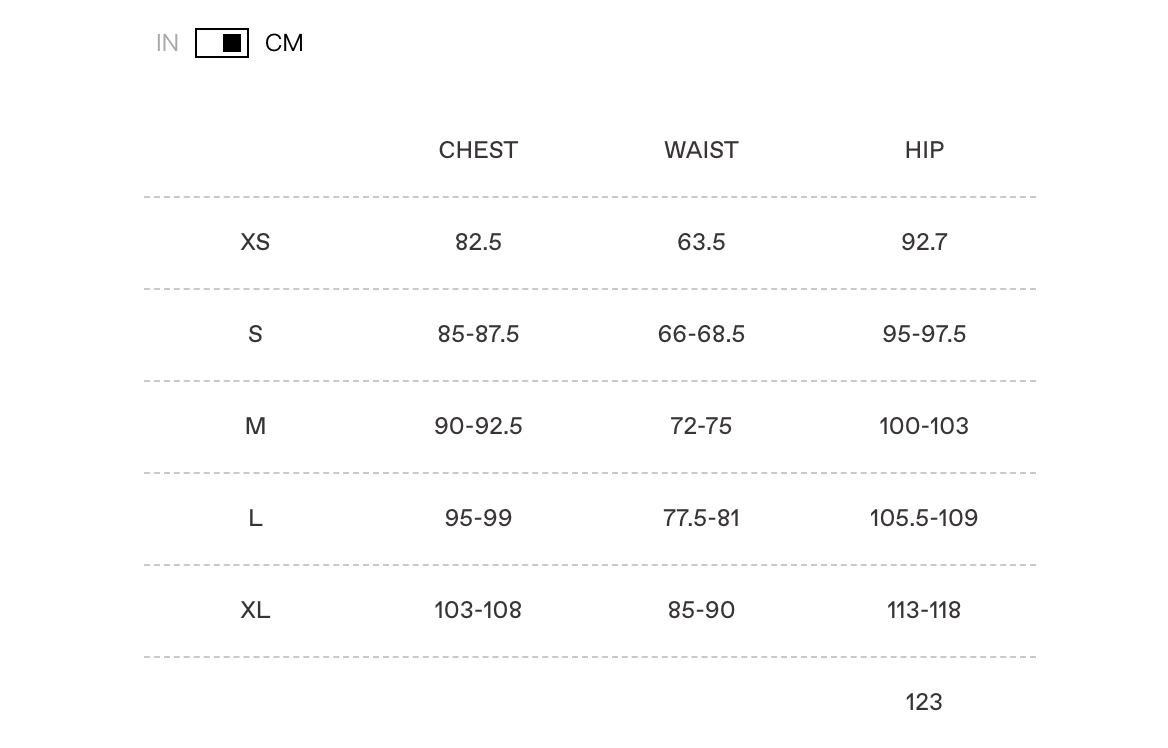Select the L size row label

[255, 518]
